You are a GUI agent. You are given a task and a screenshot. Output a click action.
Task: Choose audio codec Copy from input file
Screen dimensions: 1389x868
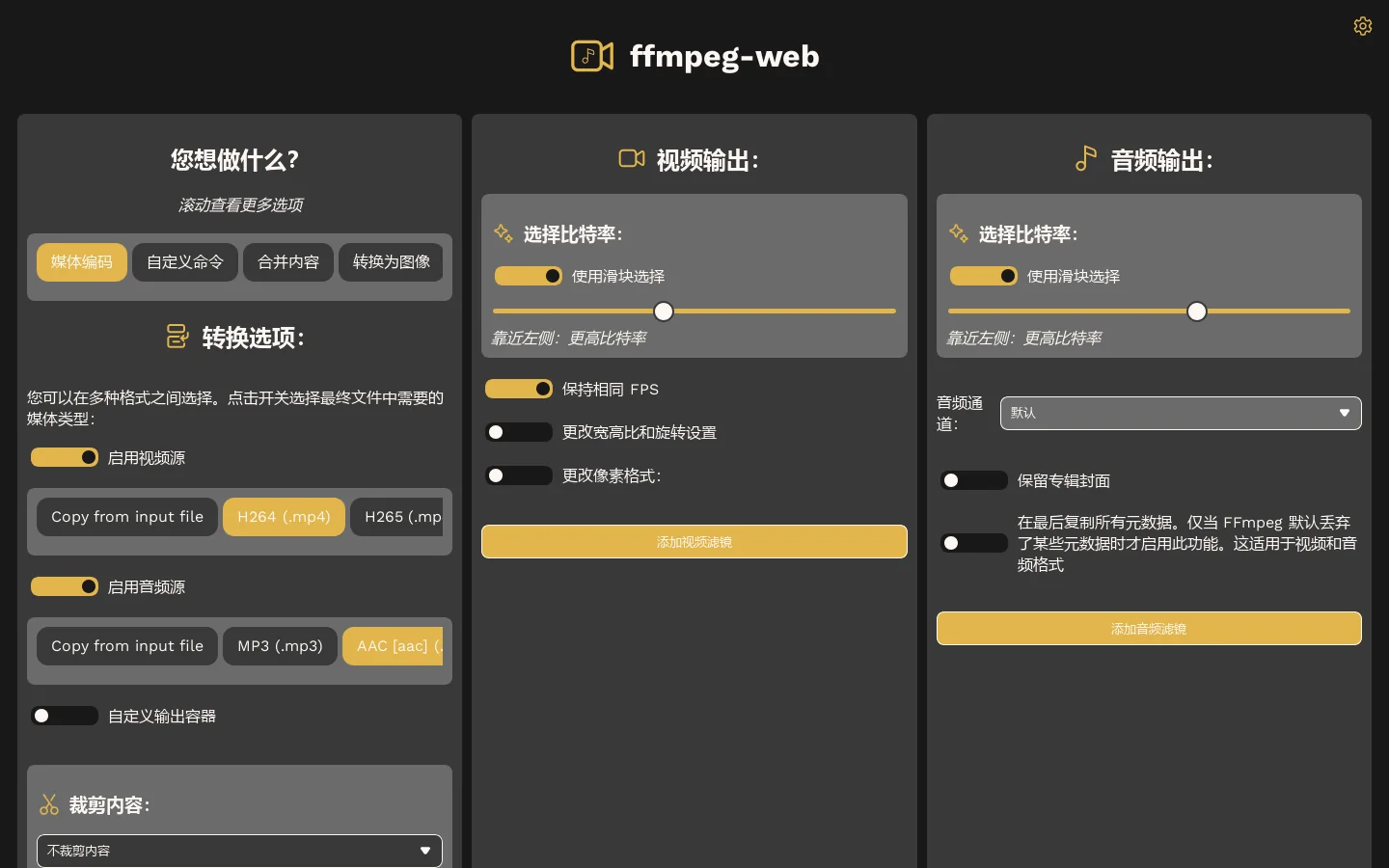pyautogui.click(x=127, y=646)
